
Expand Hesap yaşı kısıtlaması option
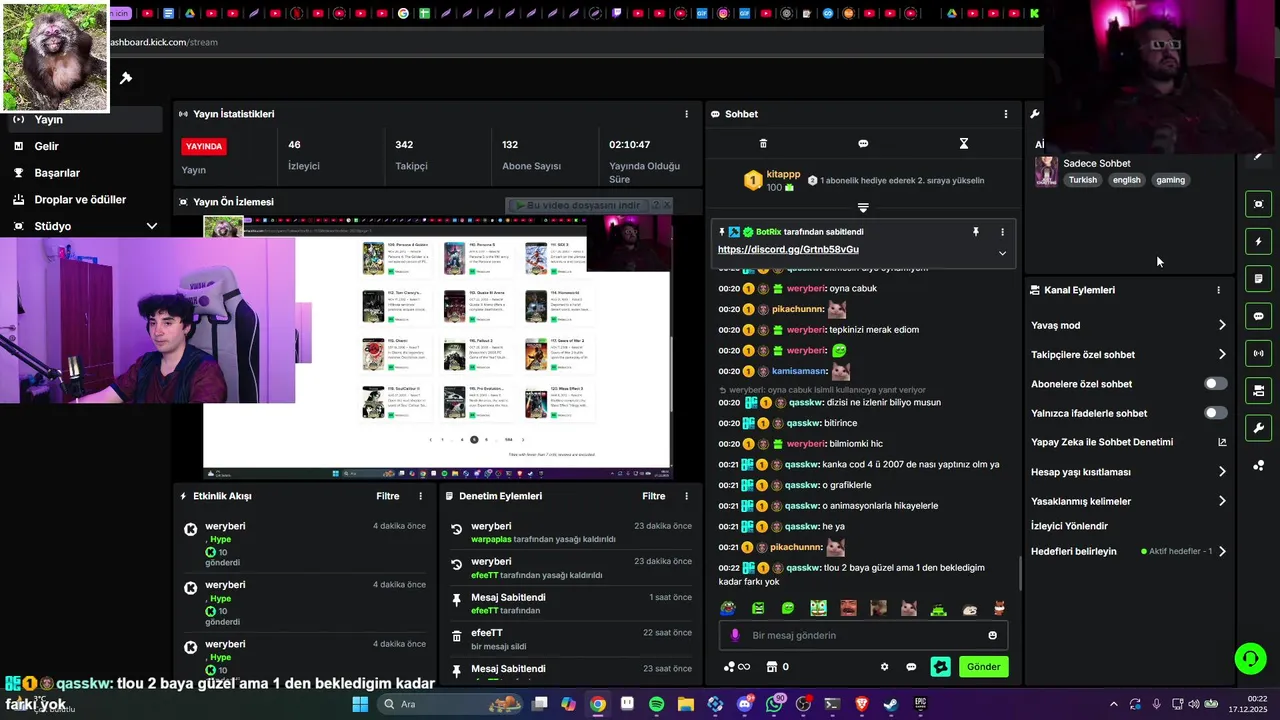coord(1222,472)
